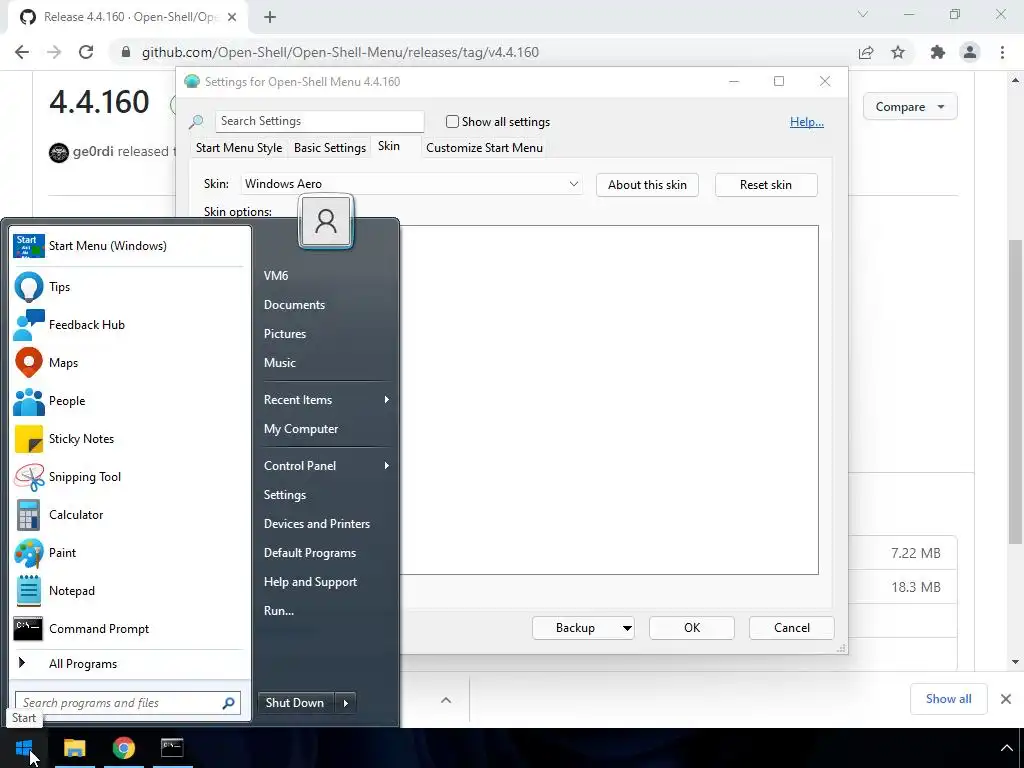Launch the Tips app
Image resolution: width=1024 pixels, height=768 pixels.
pos(129,287)
